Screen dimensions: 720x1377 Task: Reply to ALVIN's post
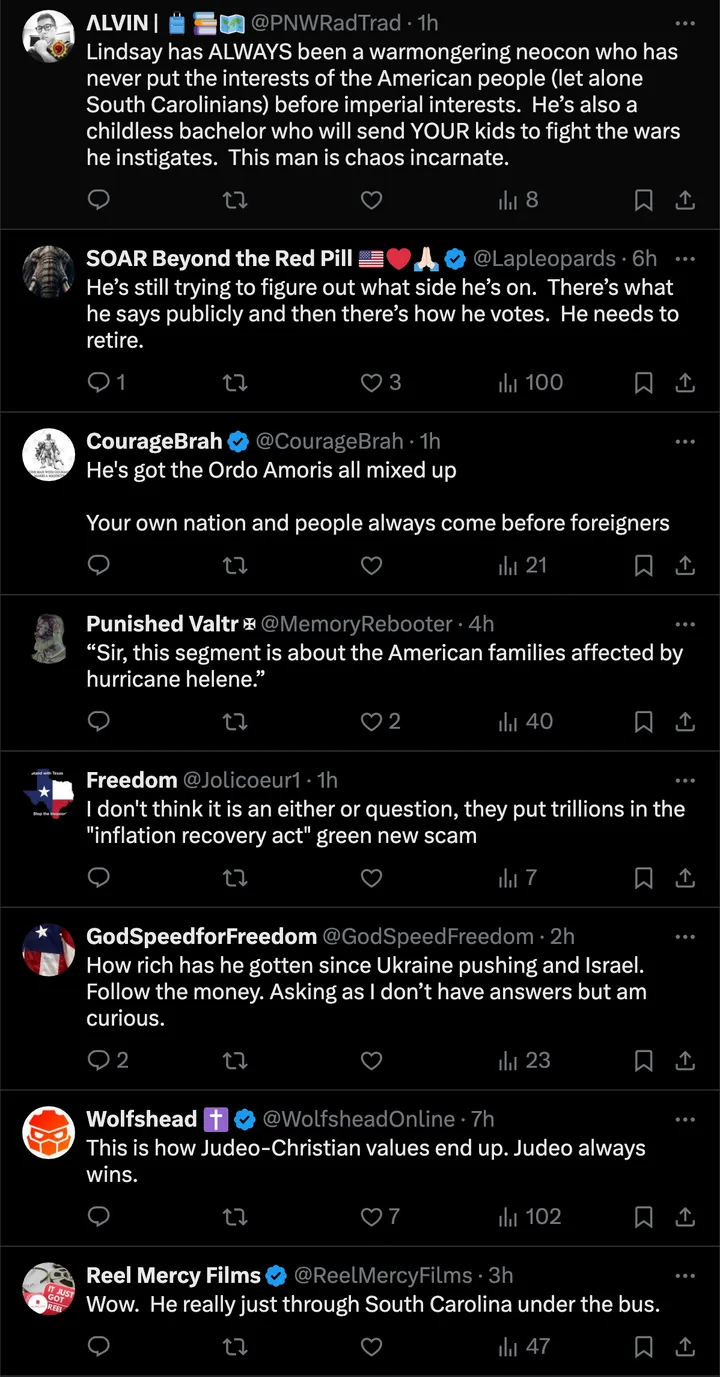coord(99,200)
